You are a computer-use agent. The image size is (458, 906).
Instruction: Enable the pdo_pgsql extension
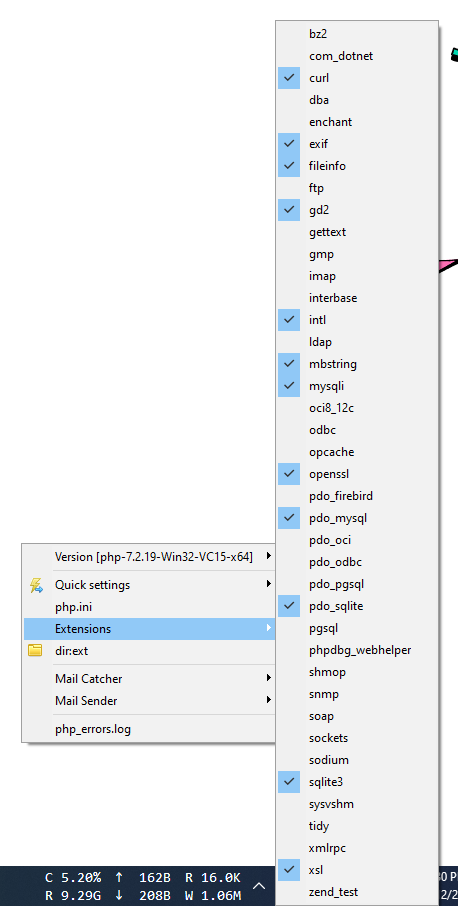pyautogui.click(x=357, y=584)
